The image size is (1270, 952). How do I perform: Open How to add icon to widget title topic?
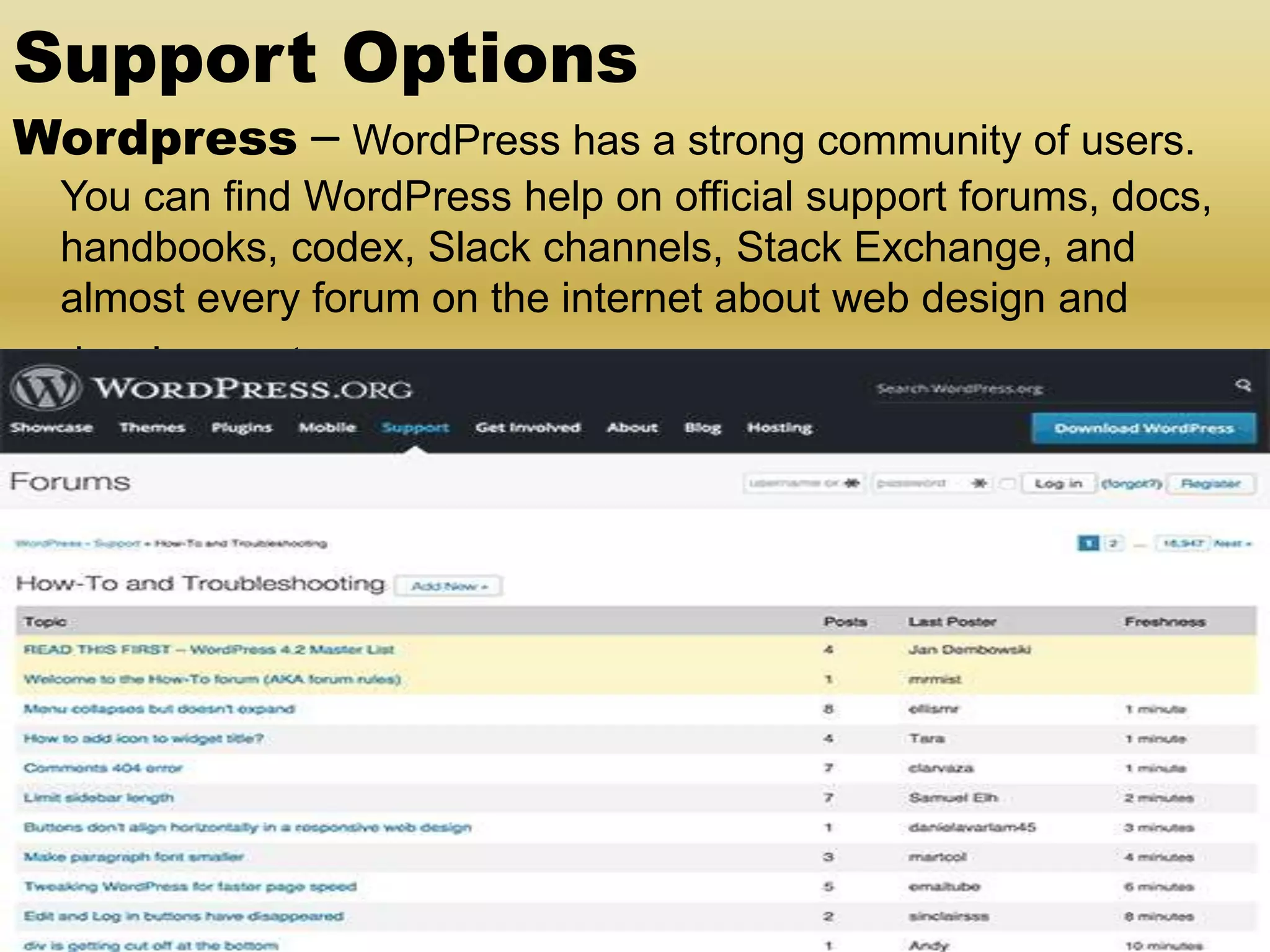(144, 739)
